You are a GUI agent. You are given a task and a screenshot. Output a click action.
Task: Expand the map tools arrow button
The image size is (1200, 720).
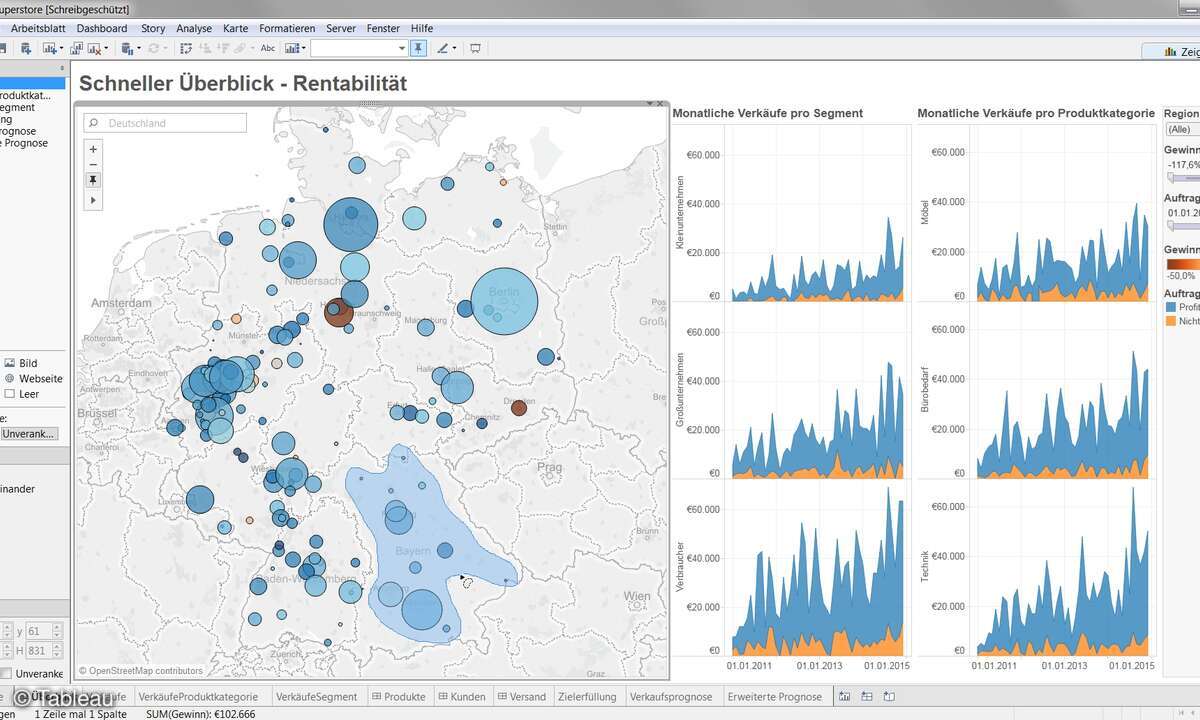click(x=93, y=200)
